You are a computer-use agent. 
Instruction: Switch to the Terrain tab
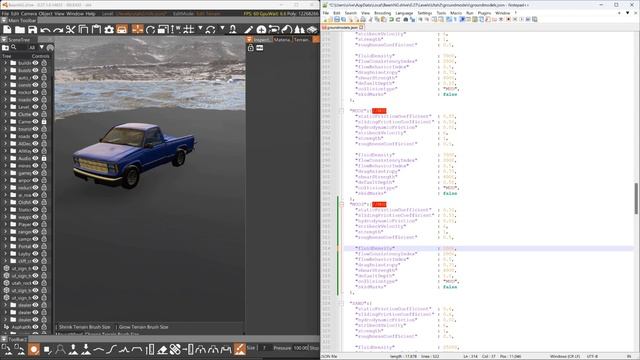coord(301,40)
